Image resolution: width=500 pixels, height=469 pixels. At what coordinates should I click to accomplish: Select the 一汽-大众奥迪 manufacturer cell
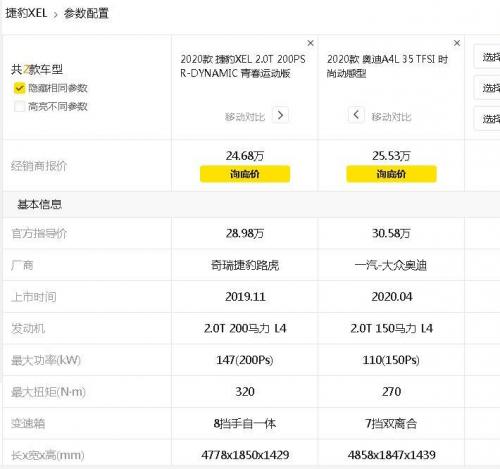pyautogui.click(x=391, y=265)
